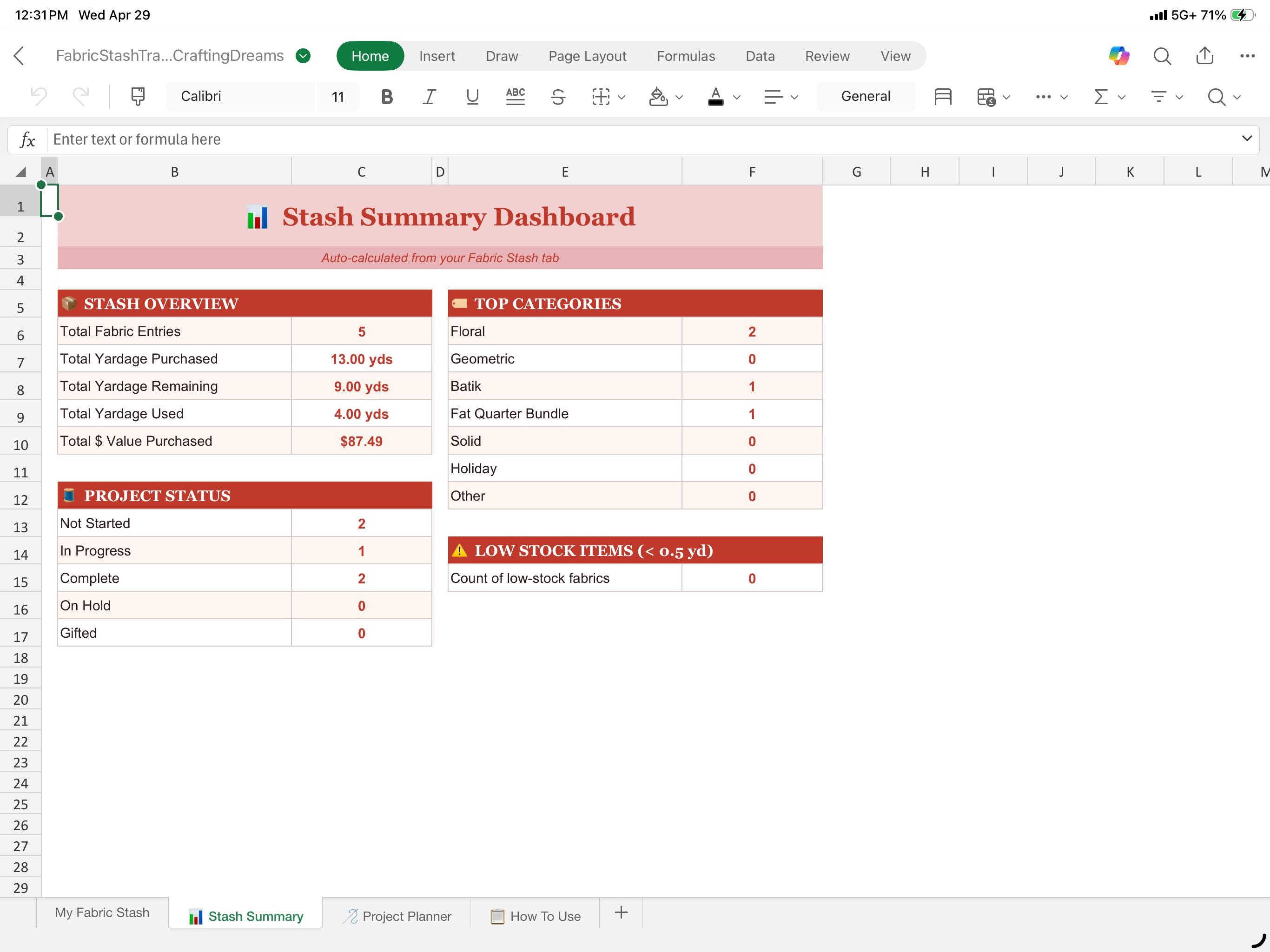
Task: Add a new sheet with plus button
Action: tap(621, 912)
